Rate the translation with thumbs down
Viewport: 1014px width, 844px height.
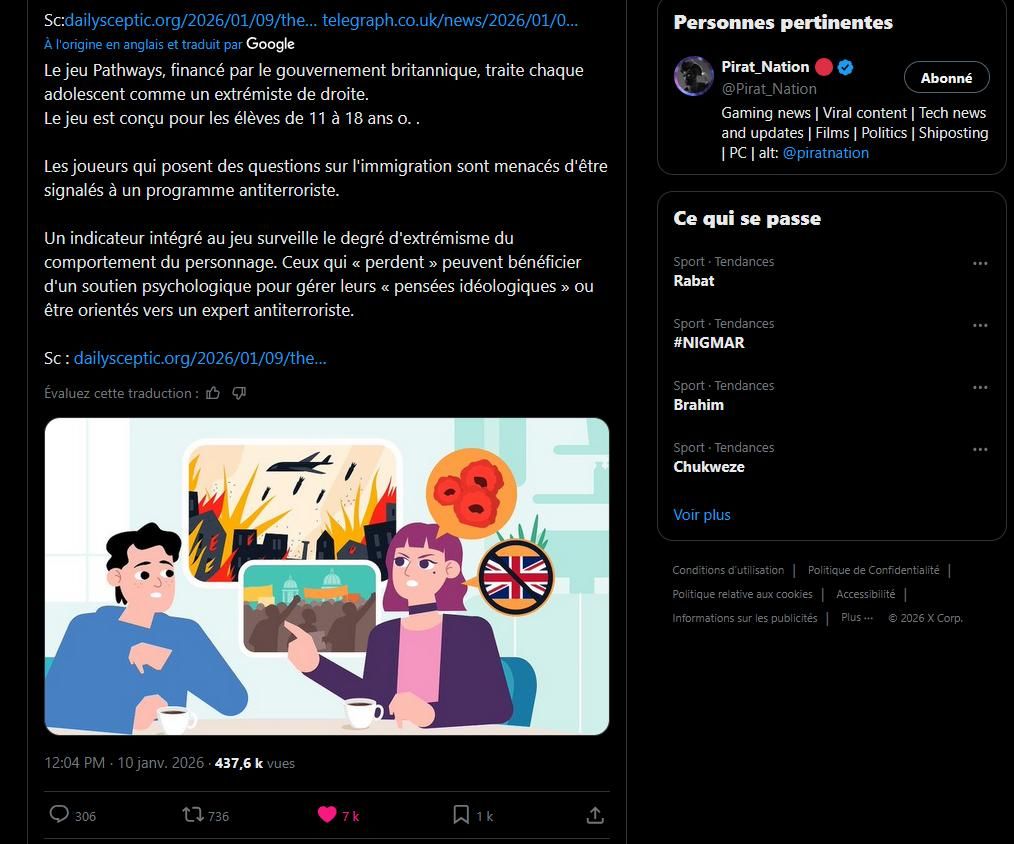coord(239,393)
